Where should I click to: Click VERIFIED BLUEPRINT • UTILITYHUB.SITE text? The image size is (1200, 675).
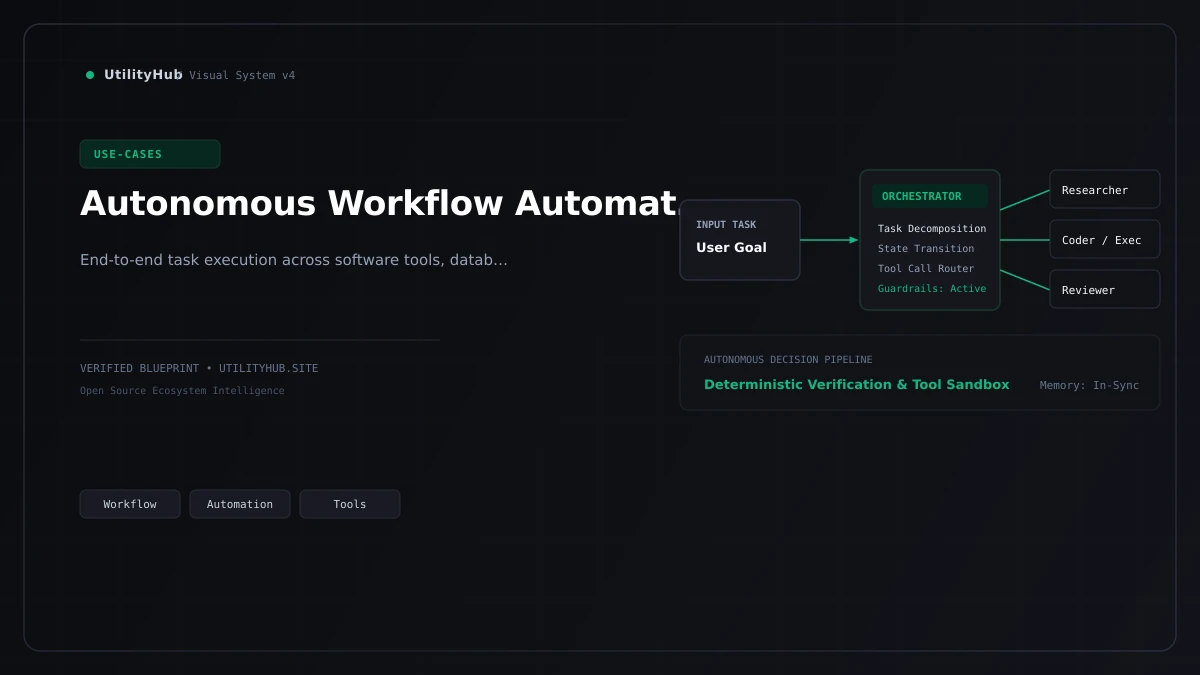pyautogui.click(x=199, y=369)
